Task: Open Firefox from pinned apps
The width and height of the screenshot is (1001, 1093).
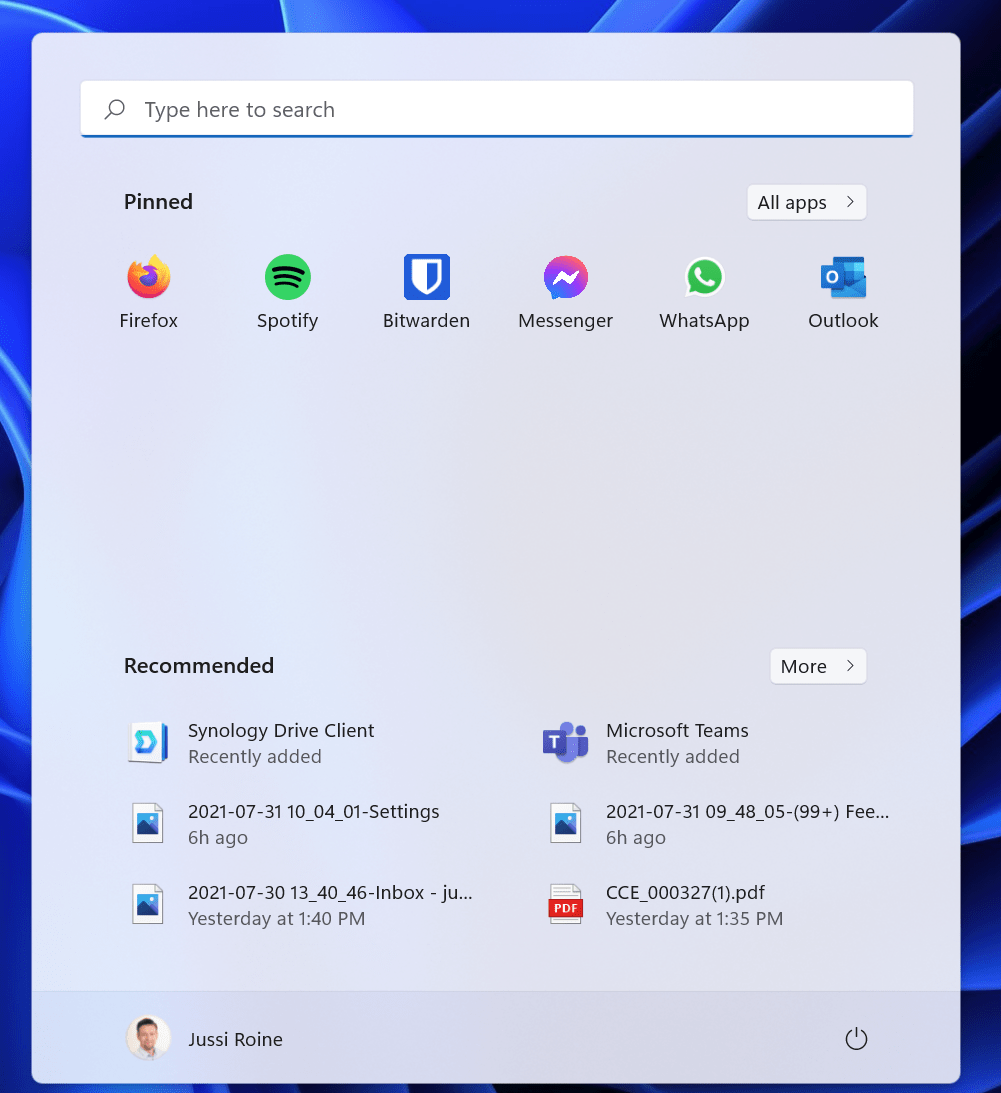Action: 148,277
